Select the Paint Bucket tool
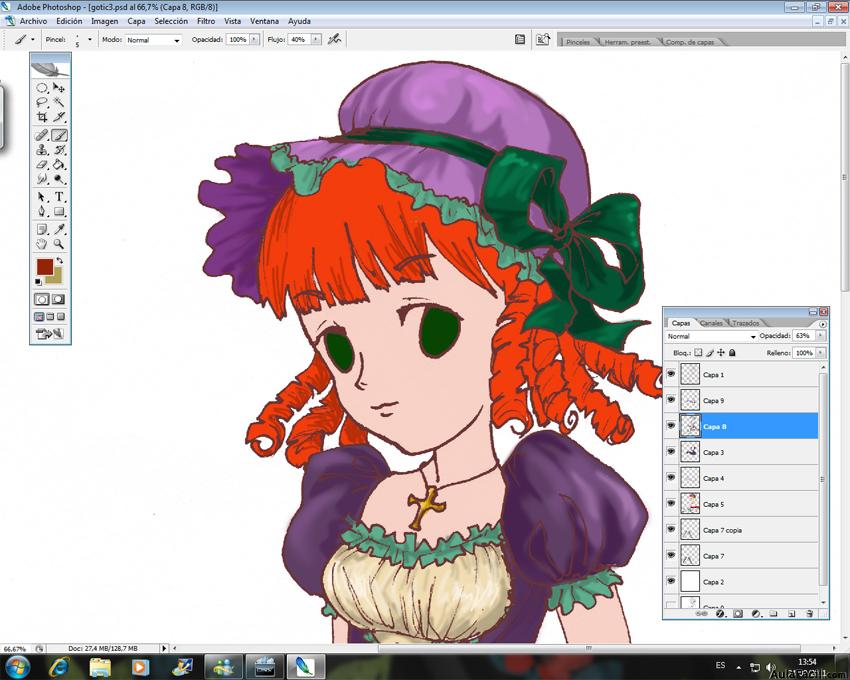Image resolution: width=850 pixels, height=680 pixels. [59, 164]
